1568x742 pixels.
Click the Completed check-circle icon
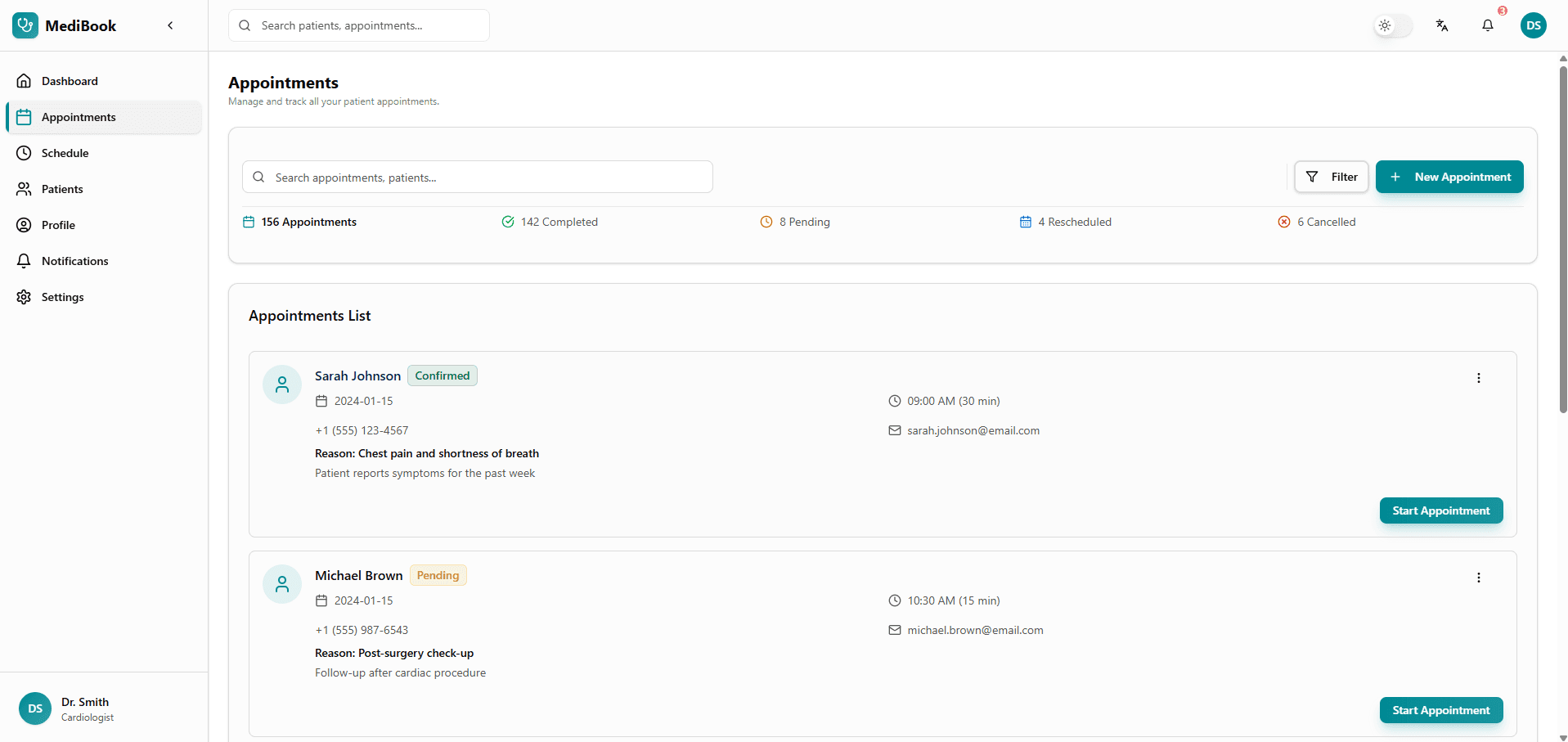tap(508, 222)
